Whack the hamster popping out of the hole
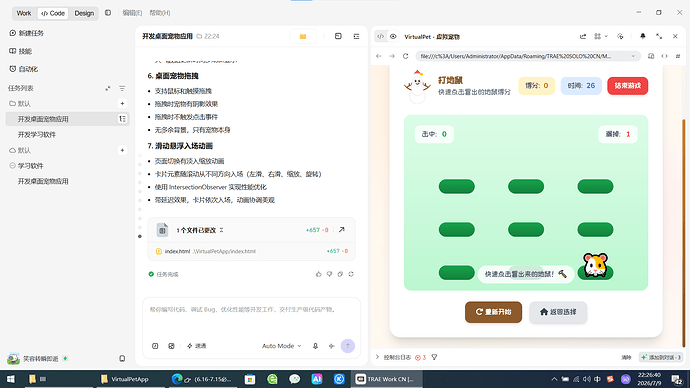 595,265
